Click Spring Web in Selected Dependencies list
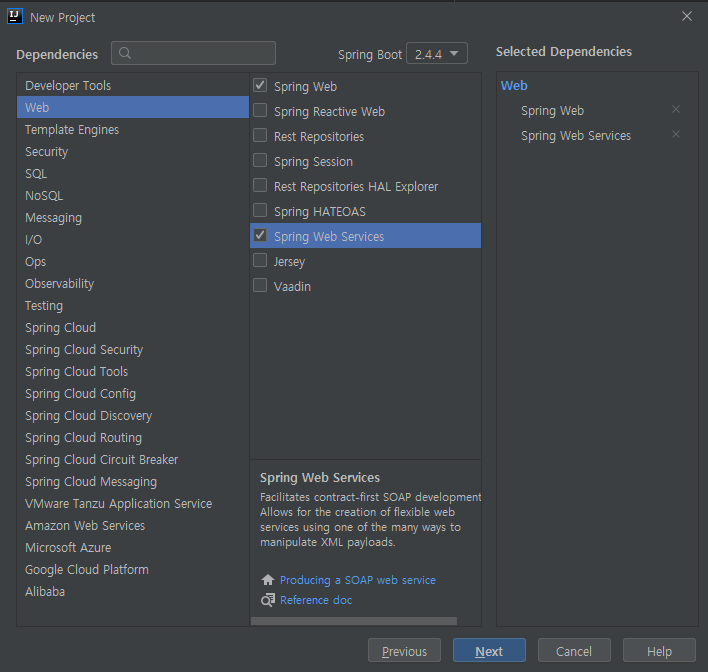708x672 pixels. [x=552, y=111]
